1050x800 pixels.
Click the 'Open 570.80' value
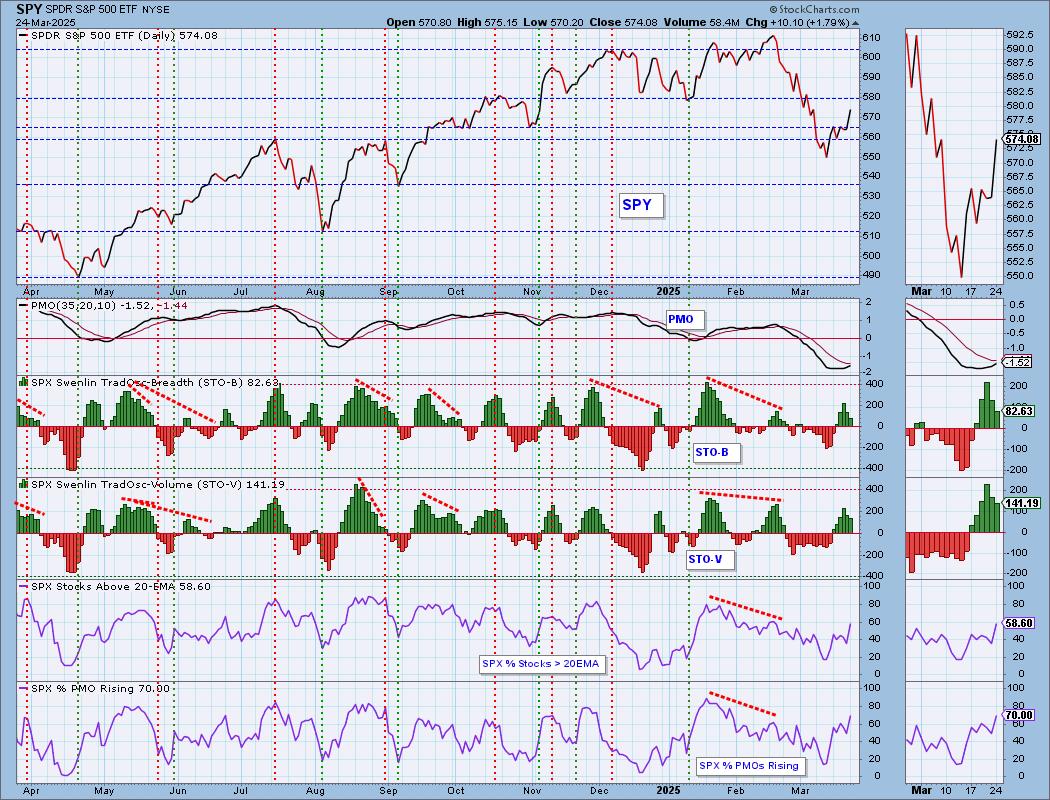pyautogui.click(x=418, y=22)
